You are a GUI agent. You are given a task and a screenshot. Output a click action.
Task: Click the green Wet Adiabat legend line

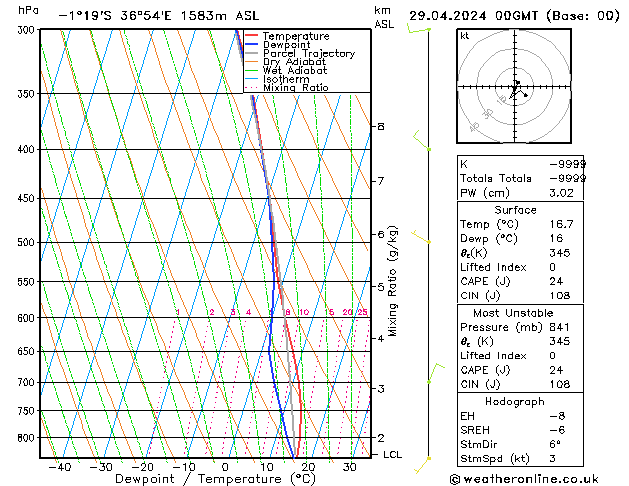point(251,70)
